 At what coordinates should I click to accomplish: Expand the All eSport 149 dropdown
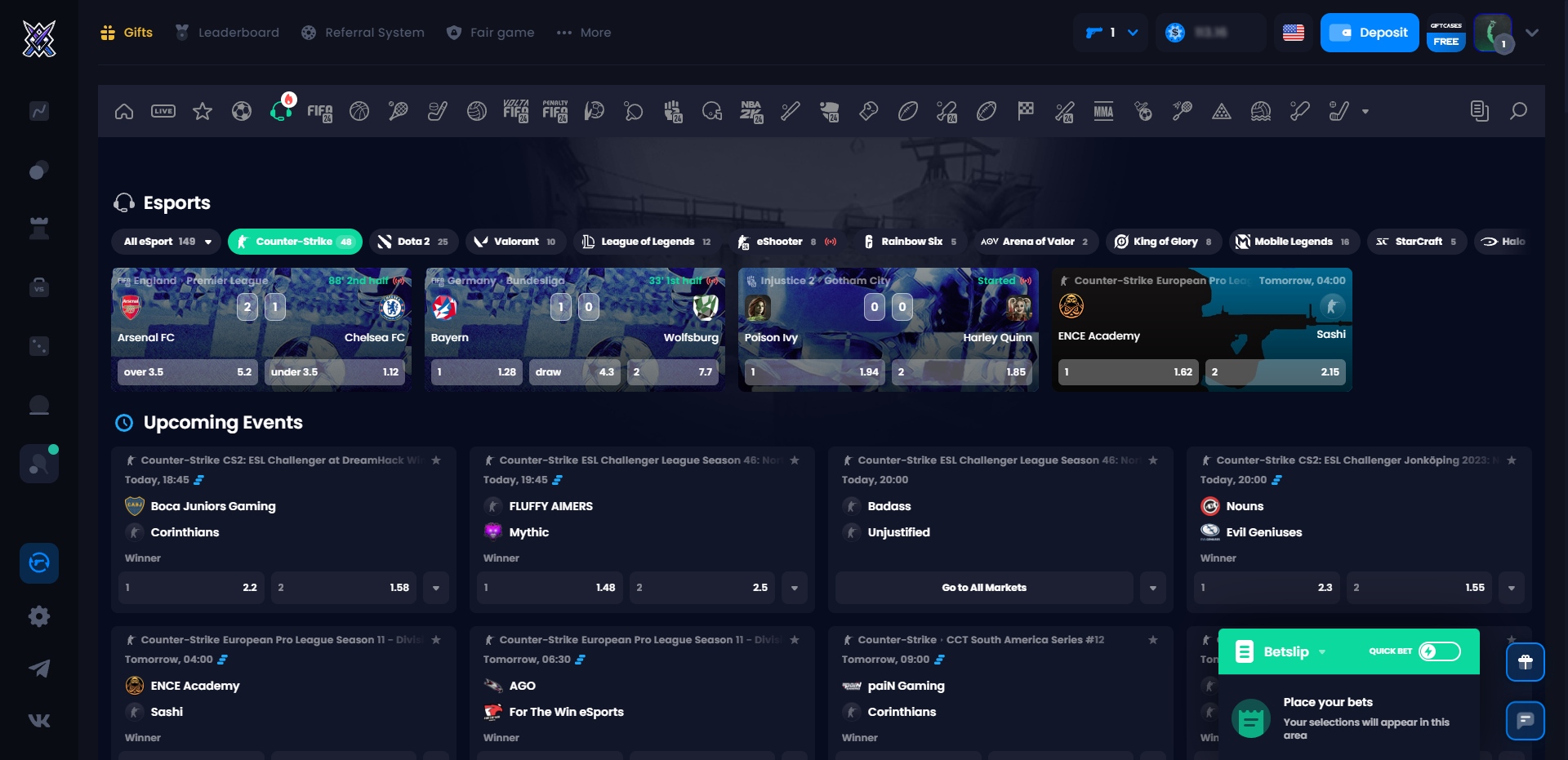[x=167, y=242]
